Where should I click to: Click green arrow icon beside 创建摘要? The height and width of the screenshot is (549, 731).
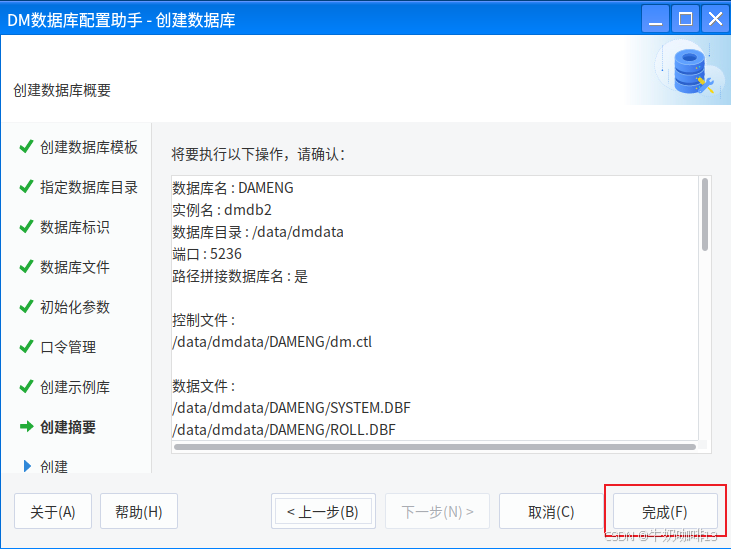[27, 426]
